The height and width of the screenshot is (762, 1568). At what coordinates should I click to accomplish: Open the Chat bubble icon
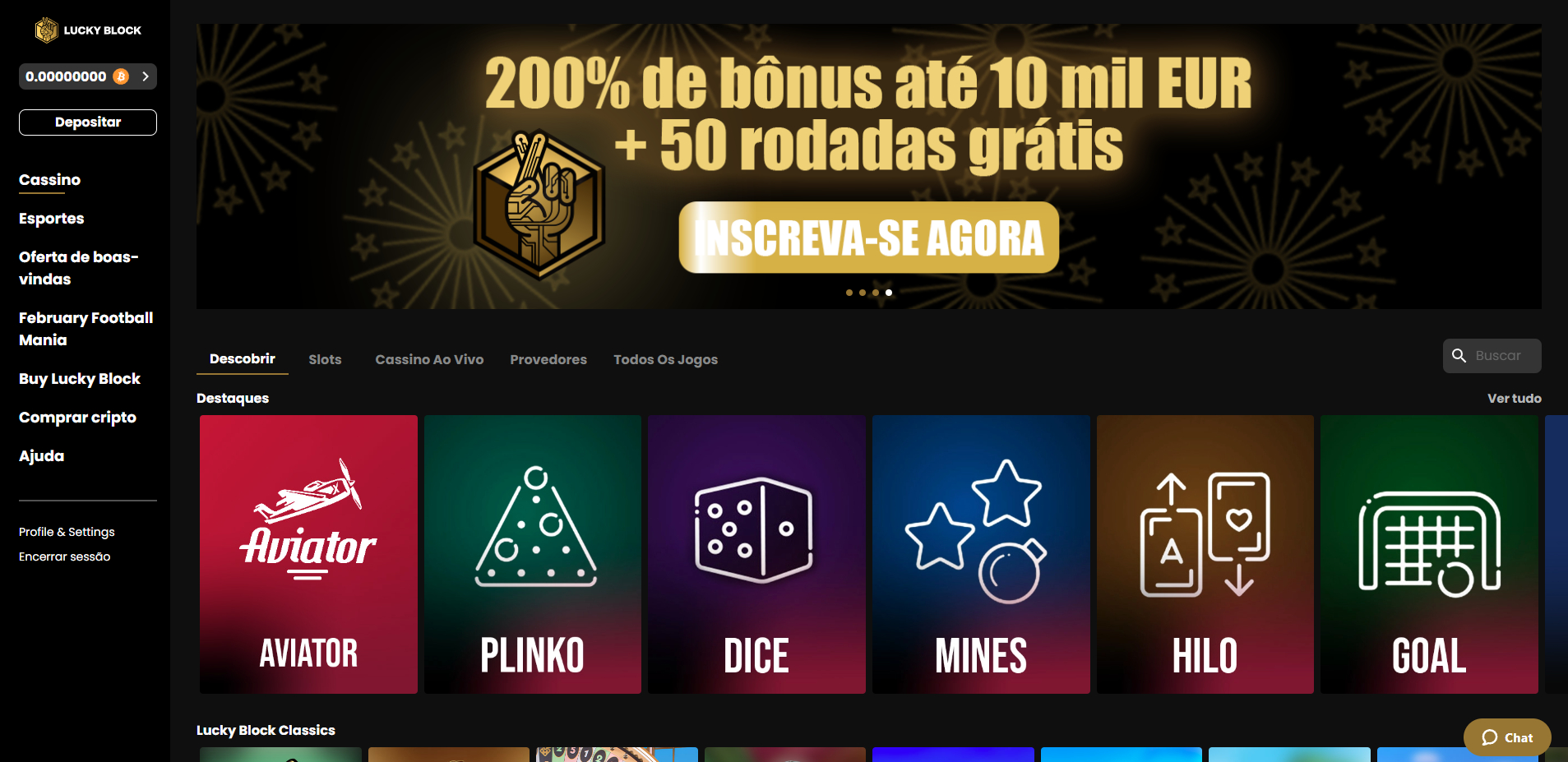1489,737
